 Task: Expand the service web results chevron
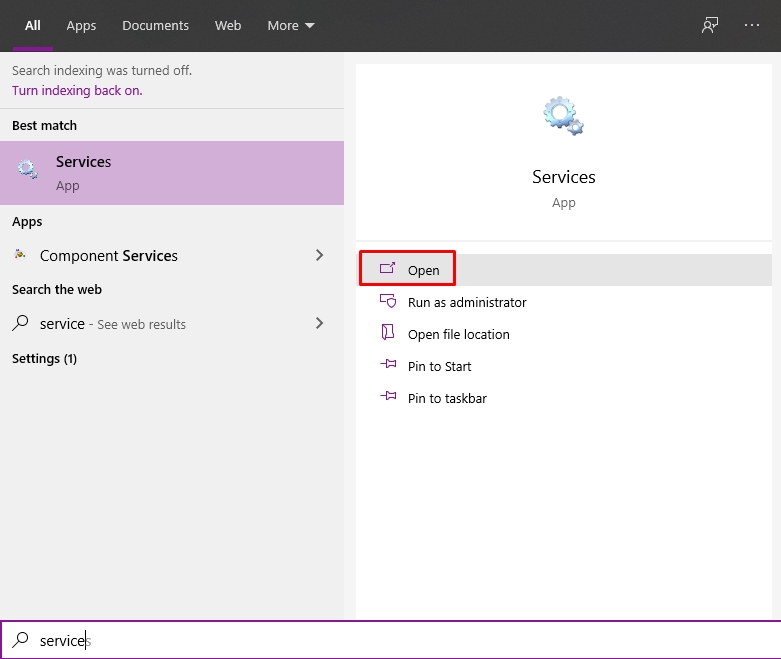319,323
